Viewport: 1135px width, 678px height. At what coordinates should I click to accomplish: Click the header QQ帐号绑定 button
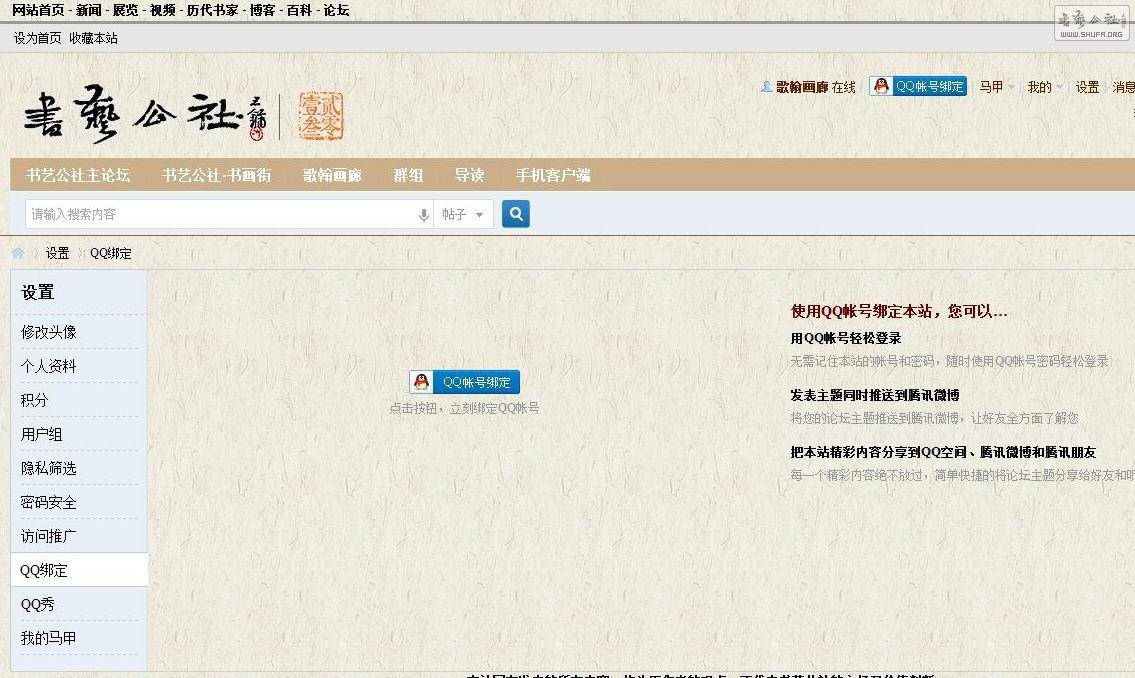coord(918,86)
